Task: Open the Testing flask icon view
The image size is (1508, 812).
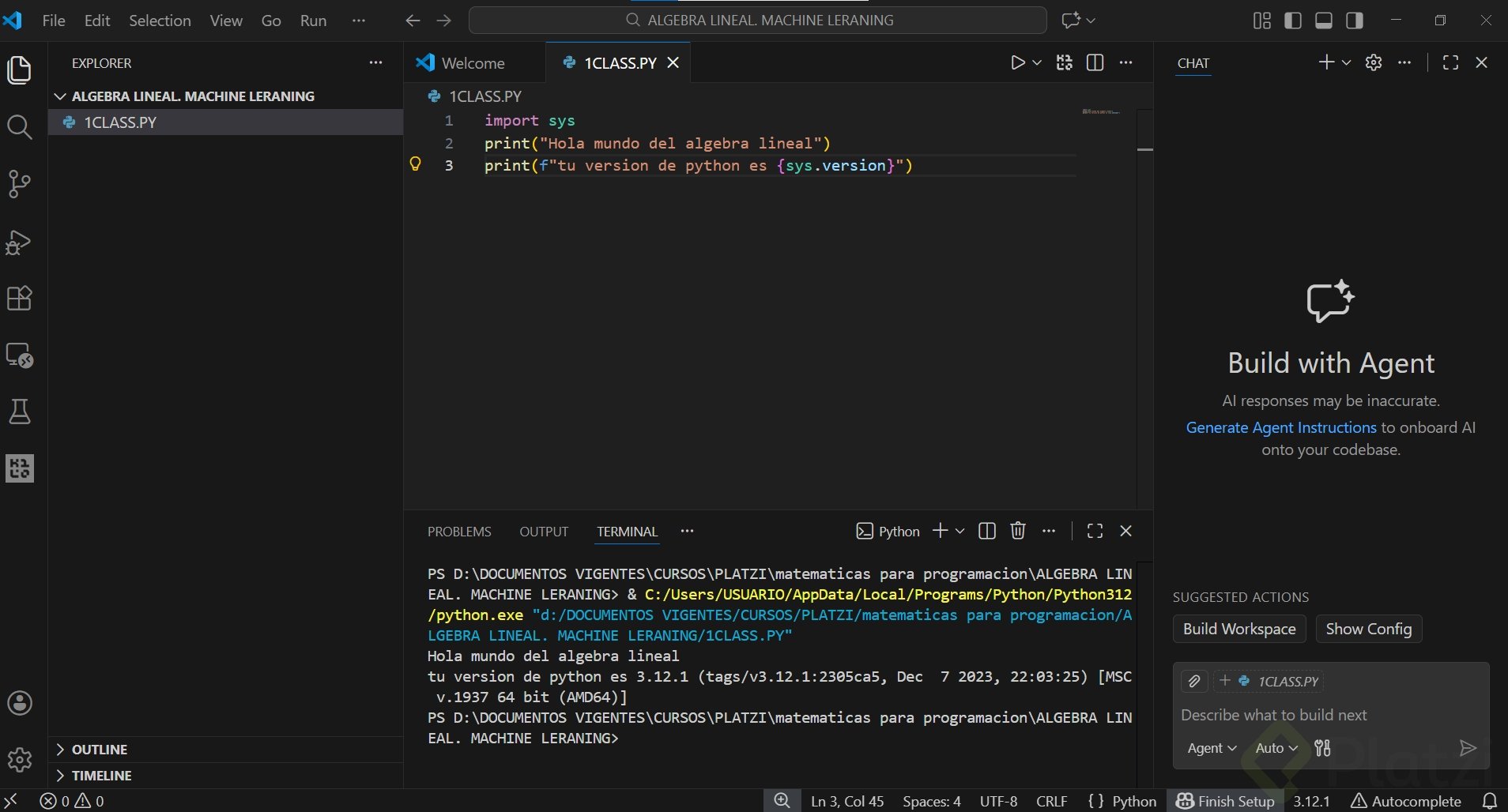Action: pyautogui.click(x=19, y=412)
